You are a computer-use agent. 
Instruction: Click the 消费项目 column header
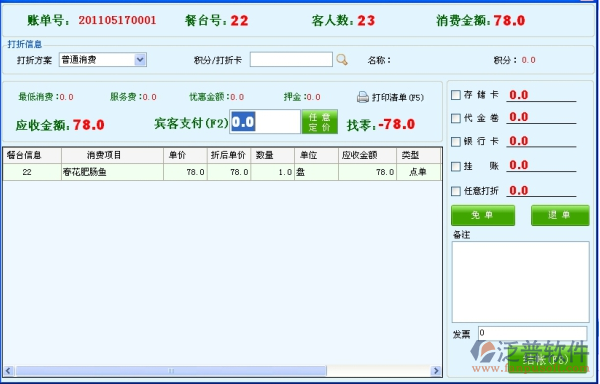[x=112, y=155]
